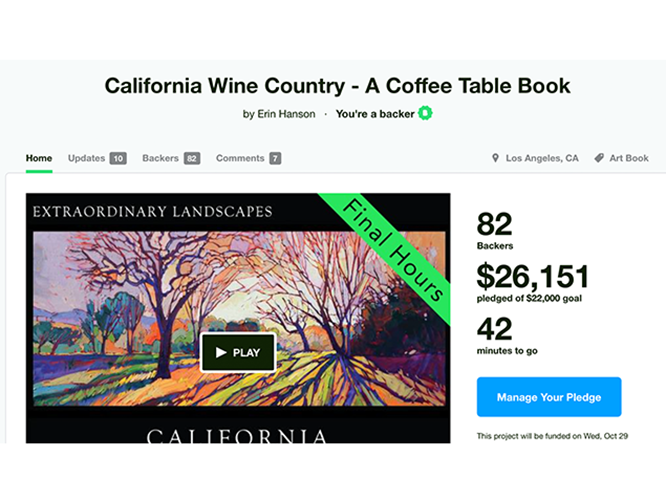Click the Backers count badge showing 82
The height and width of the screenshot is (500, 666).
pos(192,158)
